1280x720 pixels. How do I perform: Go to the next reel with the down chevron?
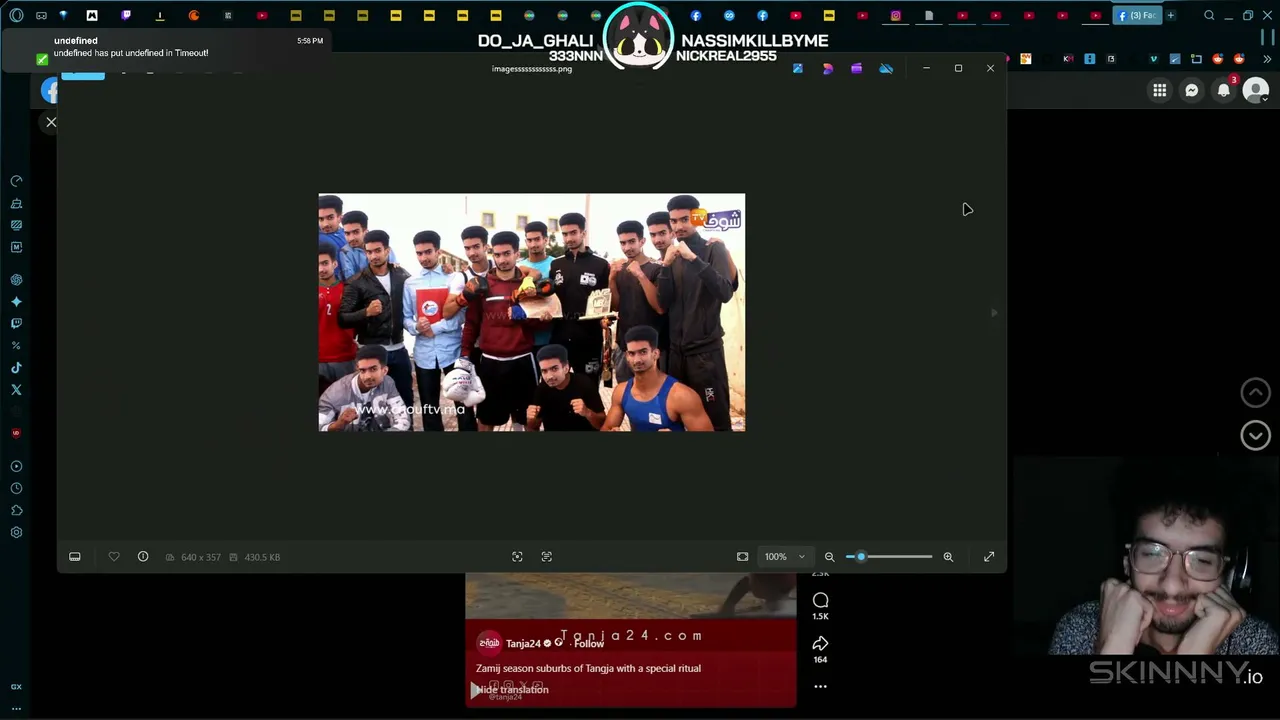pyautogui.click(x=1256, y=435)
